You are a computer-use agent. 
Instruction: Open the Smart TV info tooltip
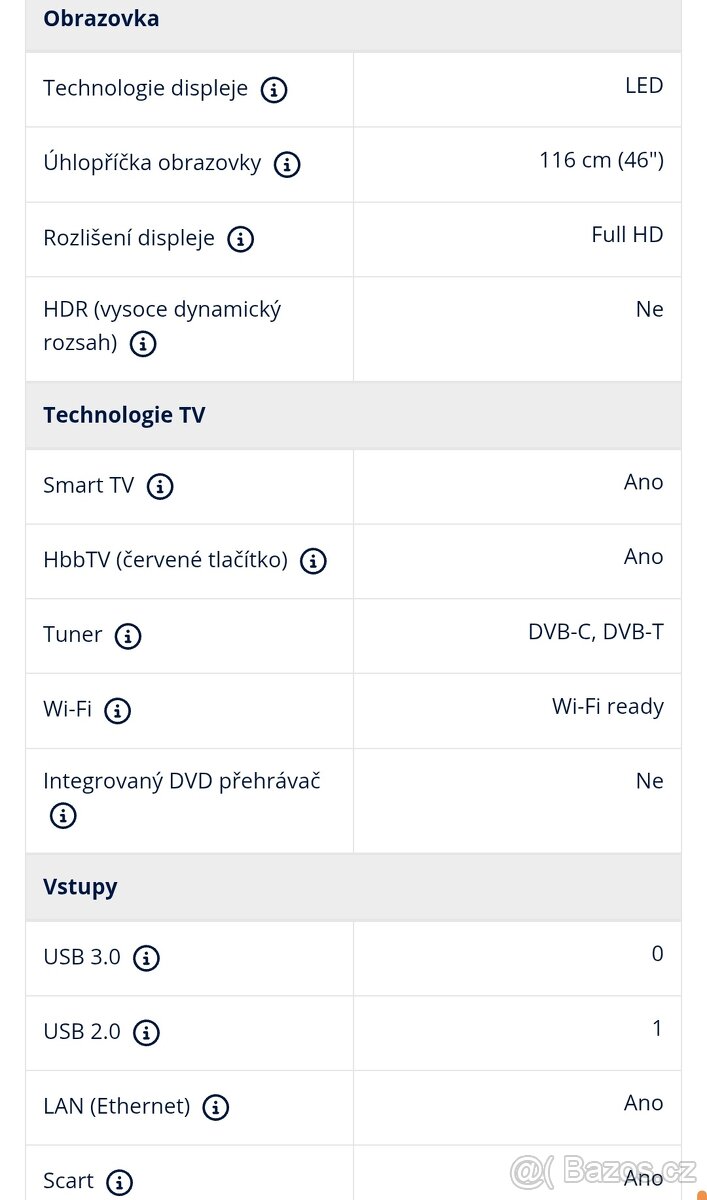(x=159, y=487)
